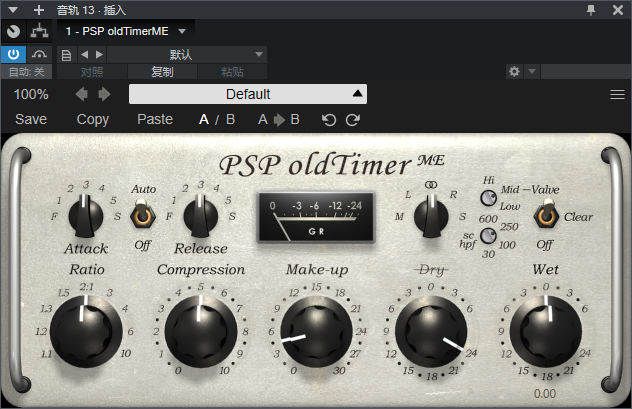Add insert with the plus icon
632x409 pixels.
pos(39,10)
